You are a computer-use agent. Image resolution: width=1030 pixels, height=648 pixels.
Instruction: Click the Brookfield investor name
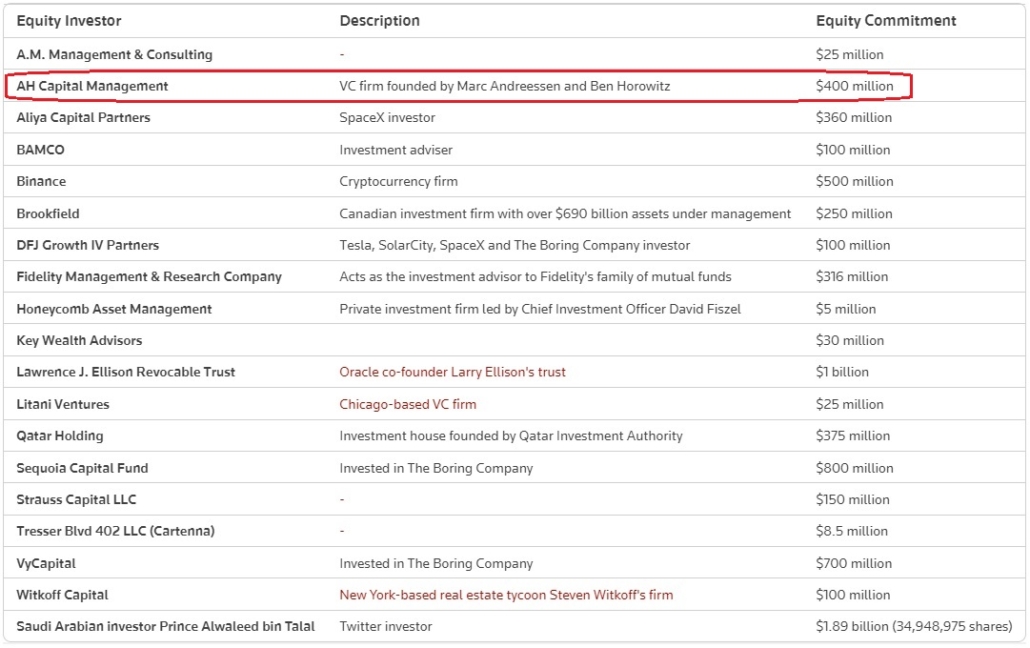pos(48,213)
